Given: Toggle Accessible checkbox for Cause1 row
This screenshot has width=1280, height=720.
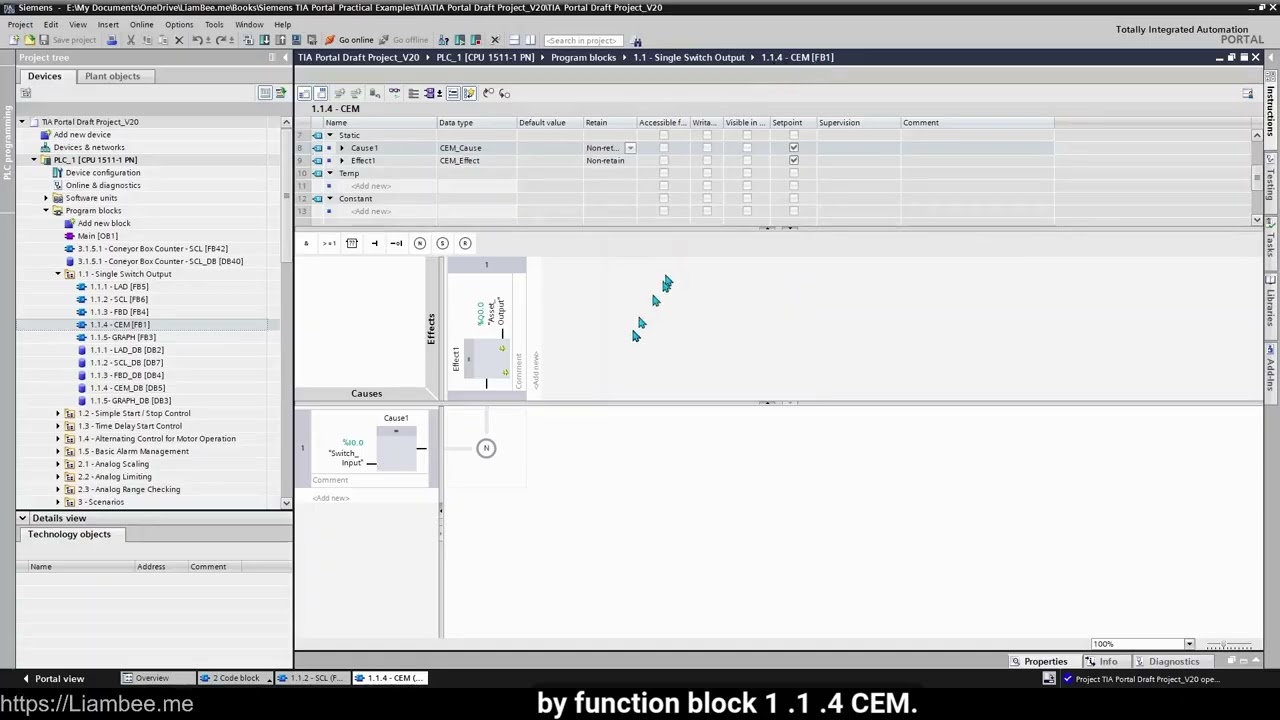Looking at the screenshot, I should point(663,148).
